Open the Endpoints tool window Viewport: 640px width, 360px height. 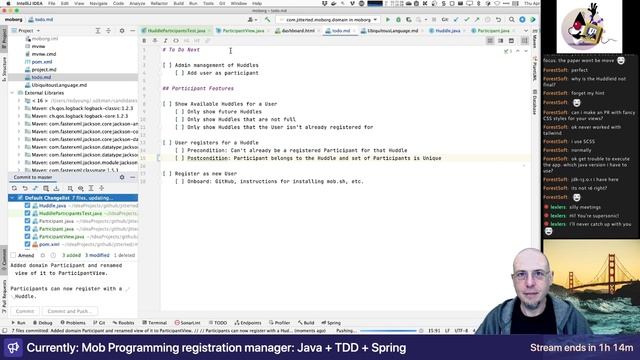(x=248, y=323)
